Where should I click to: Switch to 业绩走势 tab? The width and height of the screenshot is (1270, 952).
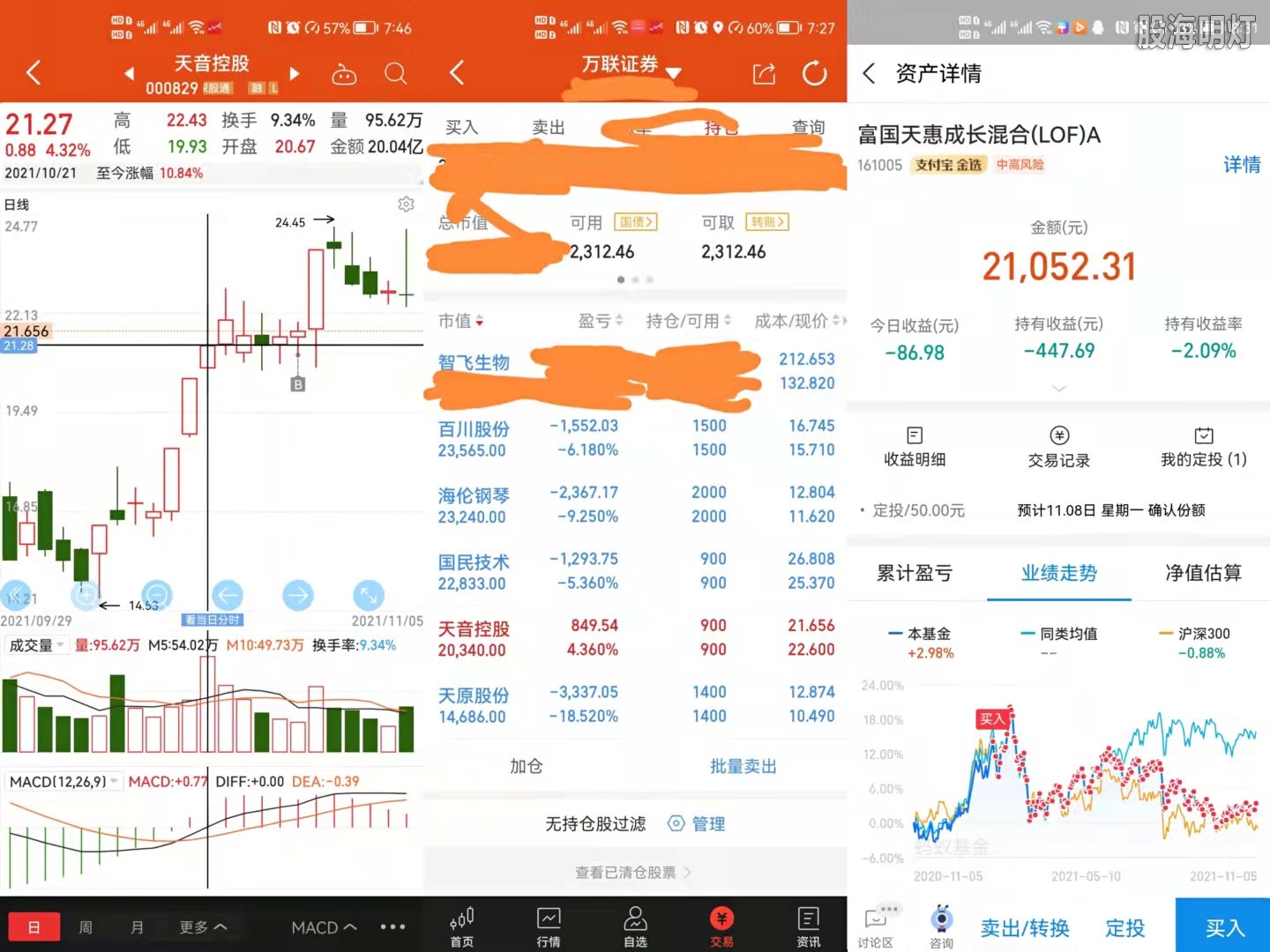[x=1059, y=573]
